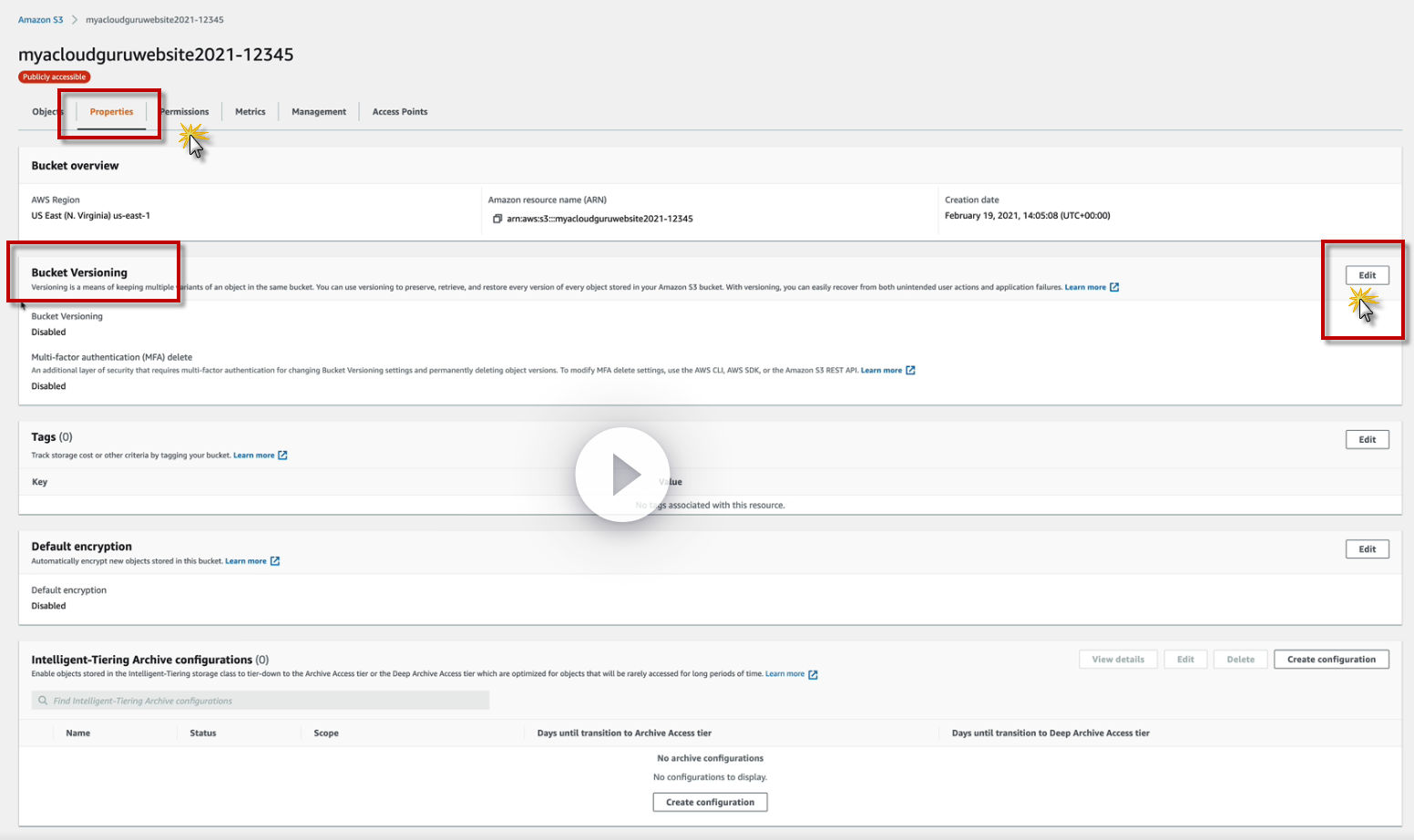Click the magnifier icon in the archive configurations search
1414x840 pixels.
43,701
